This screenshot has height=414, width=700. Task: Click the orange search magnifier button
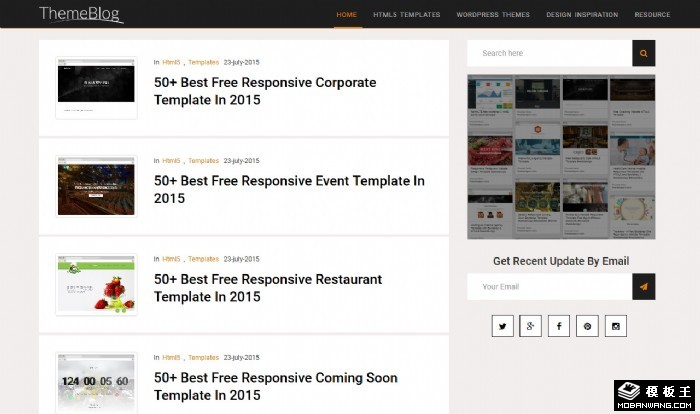[643, 53]
